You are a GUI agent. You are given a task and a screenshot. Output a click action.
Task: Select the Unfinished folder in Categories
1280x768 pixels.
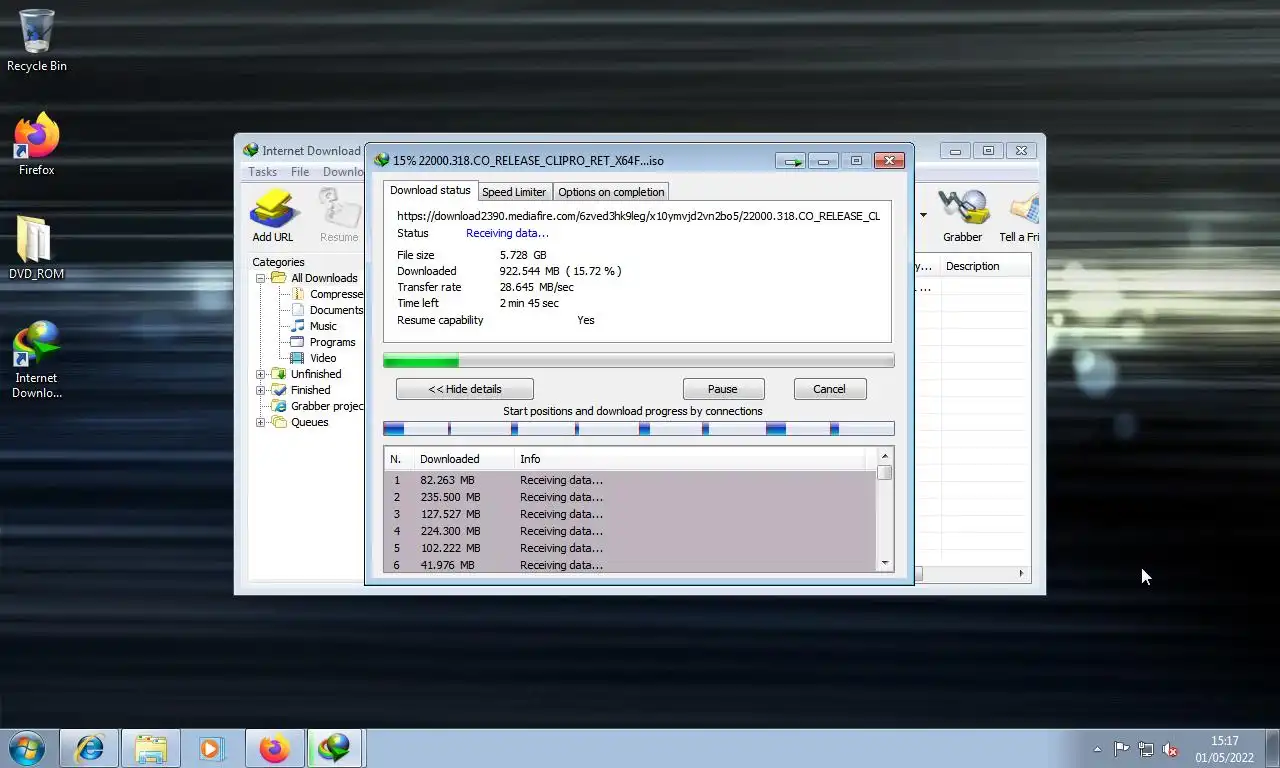(x=307, y=374)
